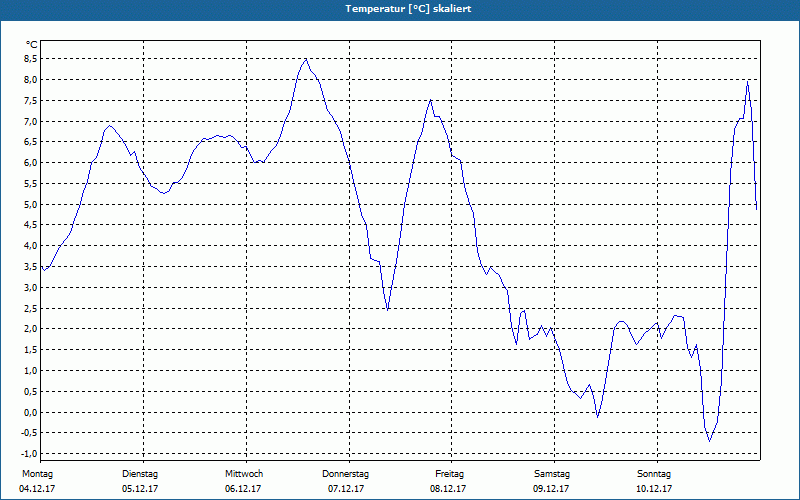Click the 08.12.17 date label
This screenshot has width=800, height=500.
448,489
